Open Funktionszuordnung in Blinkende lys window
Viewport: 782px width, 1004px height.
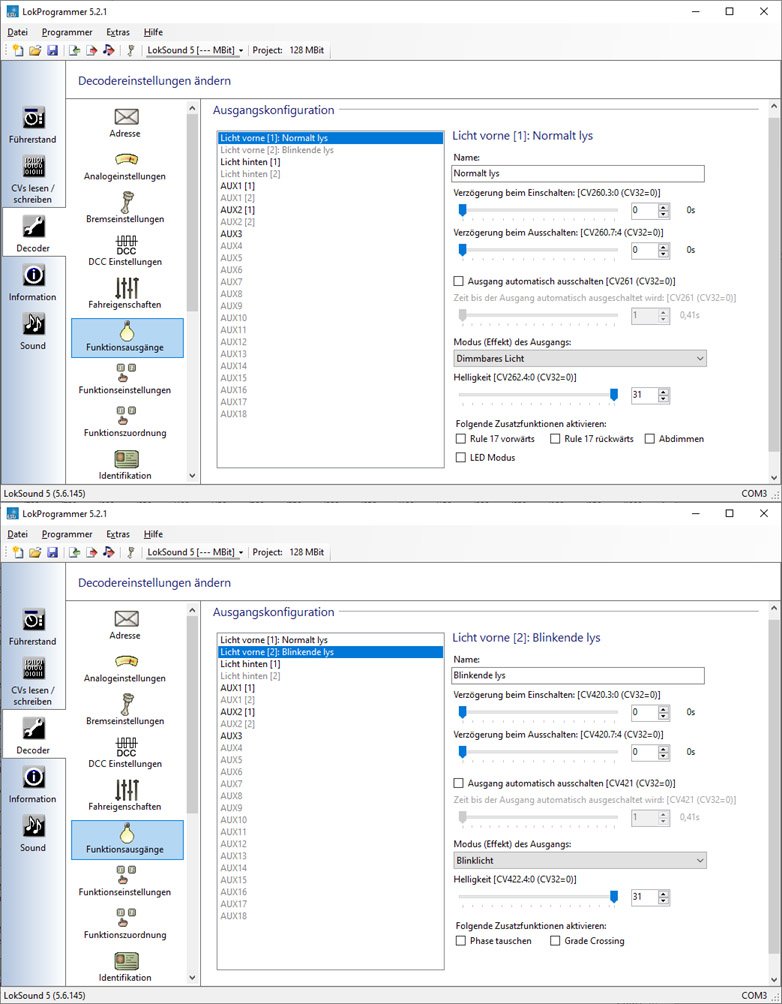coord(125,924)
